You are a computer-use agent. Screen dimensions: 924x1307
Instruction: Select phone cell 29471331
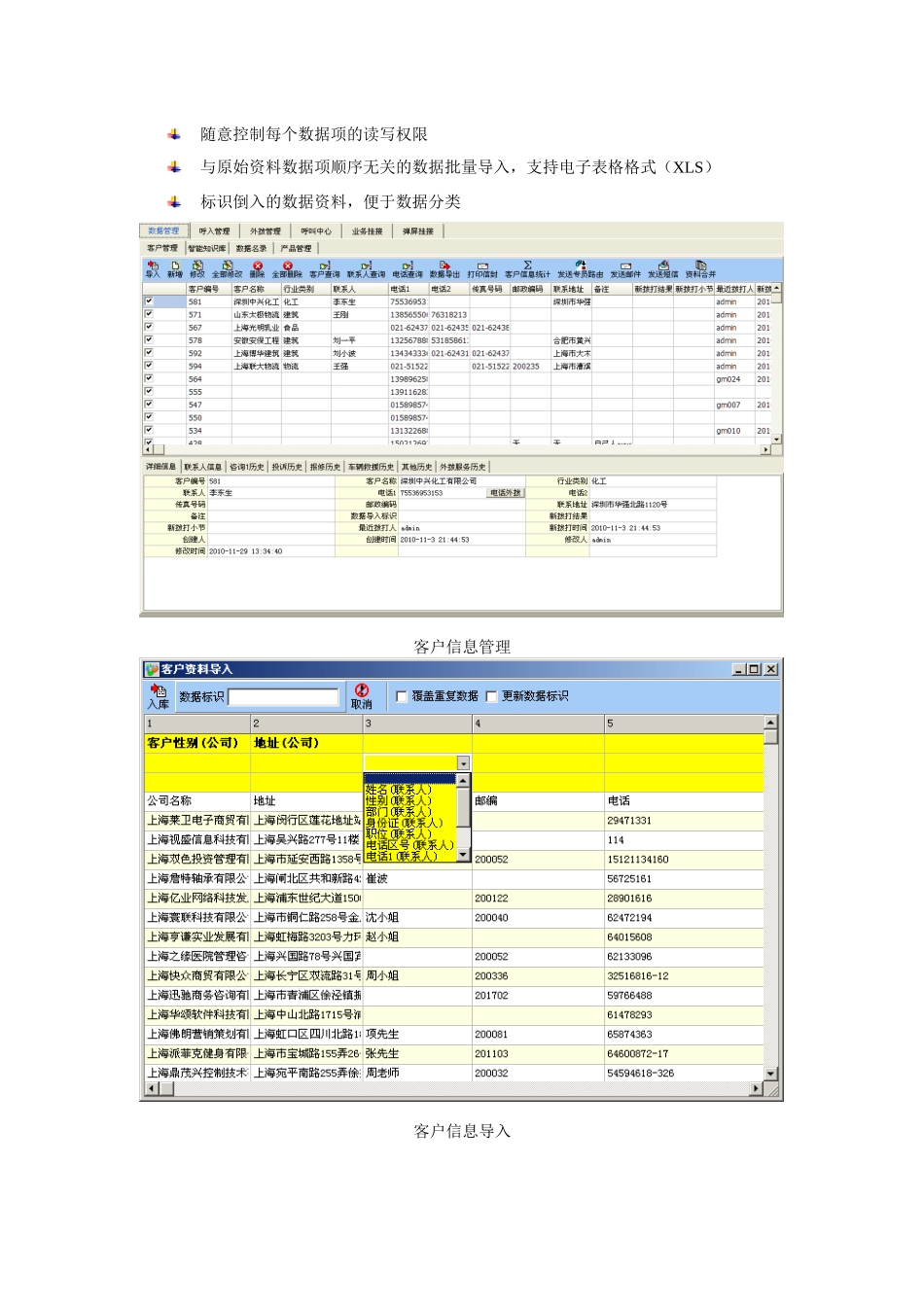tap(684, 821)
